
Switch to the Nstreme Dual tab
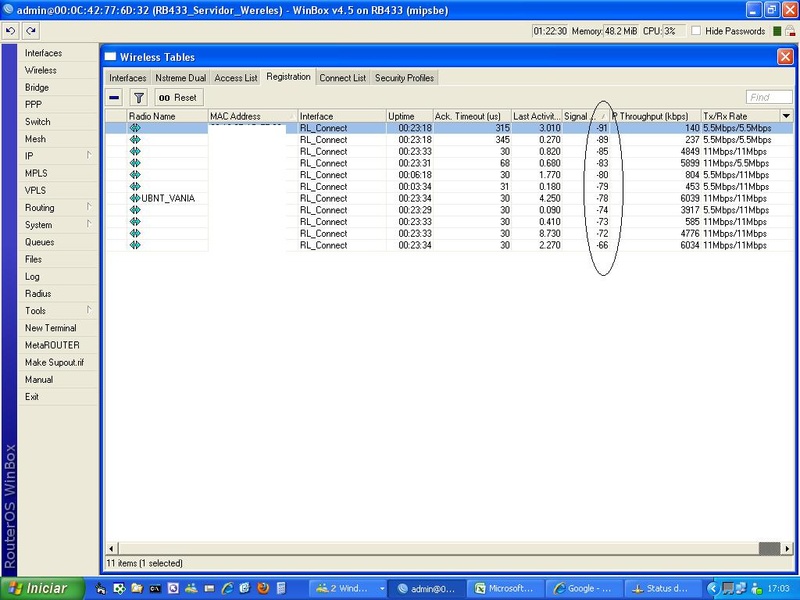pos(181,78)
